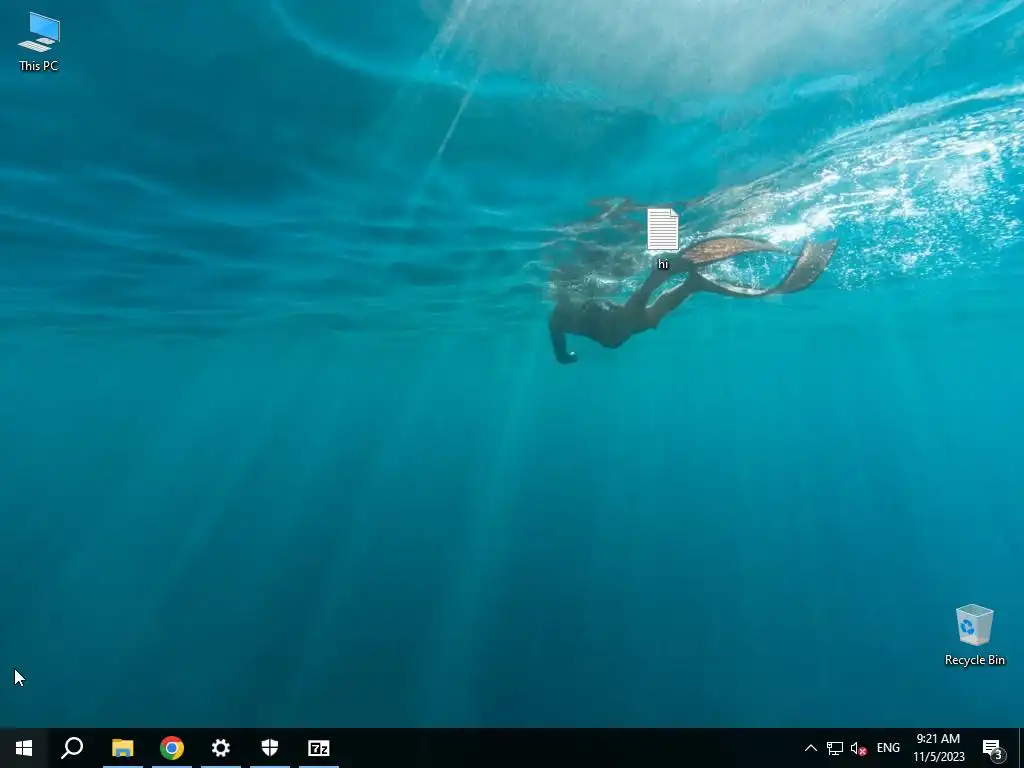1024x768 pixels.
Task: Open the muted volume tray icon
Action: [859, 748]
